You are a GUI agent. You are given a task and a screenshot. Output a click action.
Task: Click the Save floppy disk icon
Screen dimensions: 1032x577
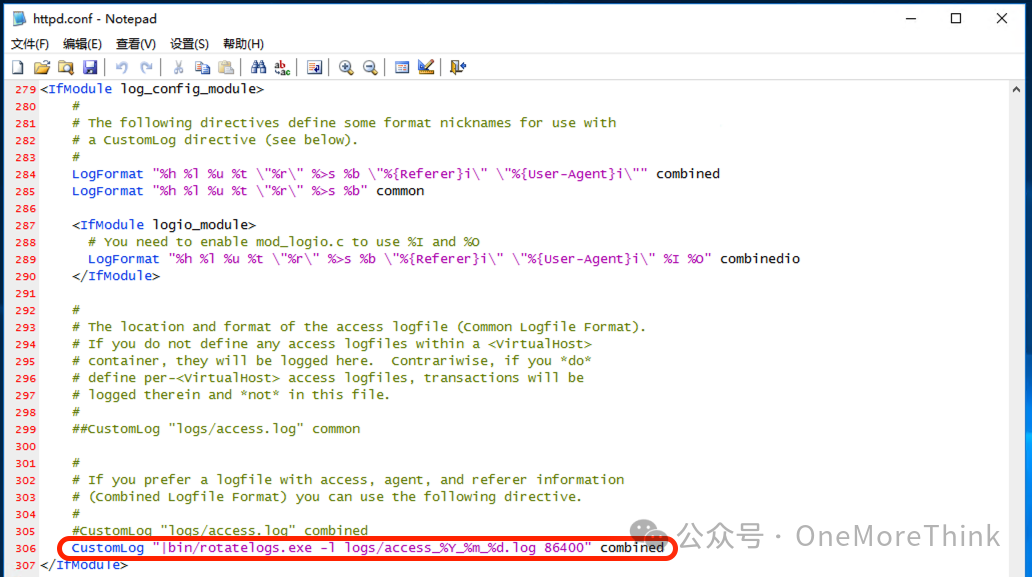[x=90, y=67]
